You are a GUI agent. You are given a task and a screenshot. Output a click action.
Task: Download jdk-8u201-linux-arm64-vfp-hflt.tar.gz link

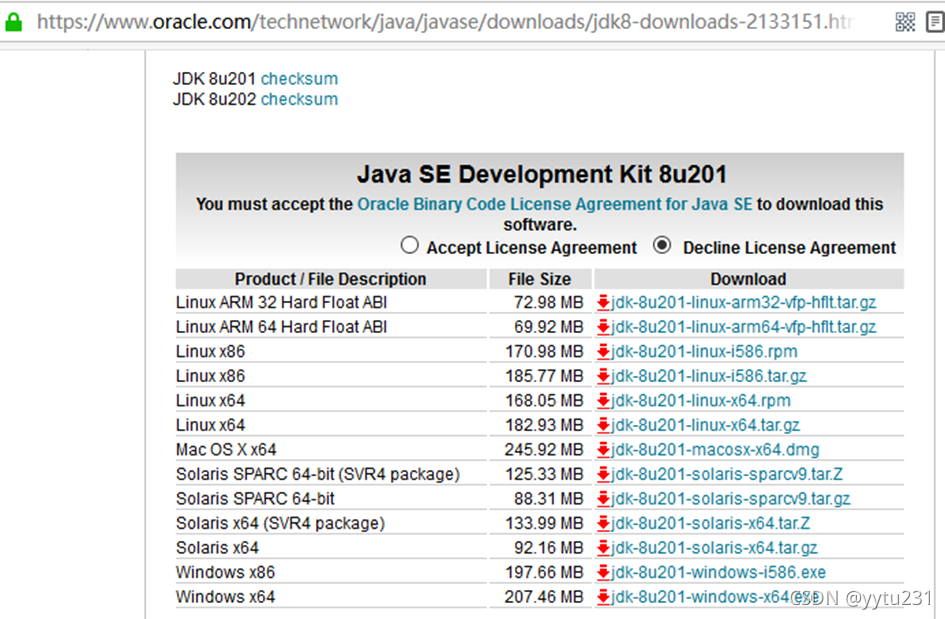(743, 327)
